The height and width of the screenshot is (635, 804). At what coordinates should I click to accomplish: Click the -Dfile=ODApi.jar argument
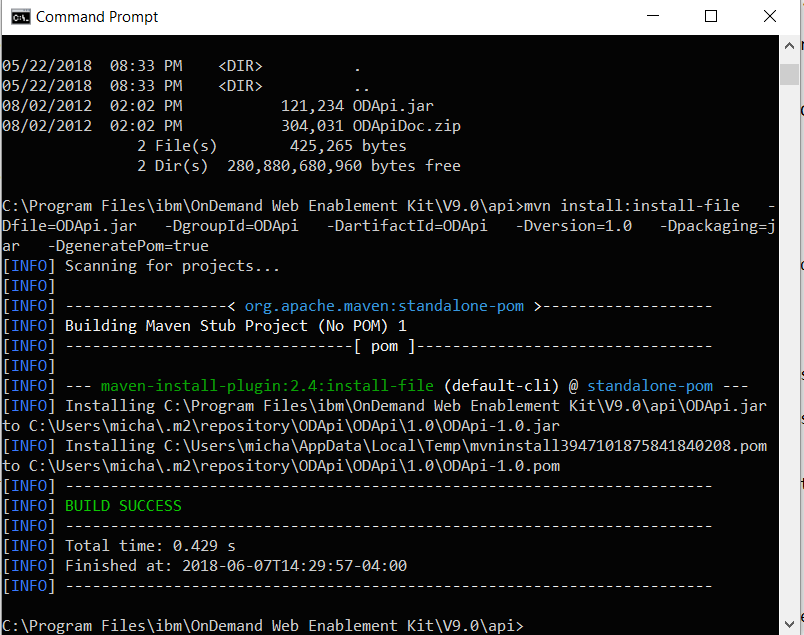click(69, 226)
